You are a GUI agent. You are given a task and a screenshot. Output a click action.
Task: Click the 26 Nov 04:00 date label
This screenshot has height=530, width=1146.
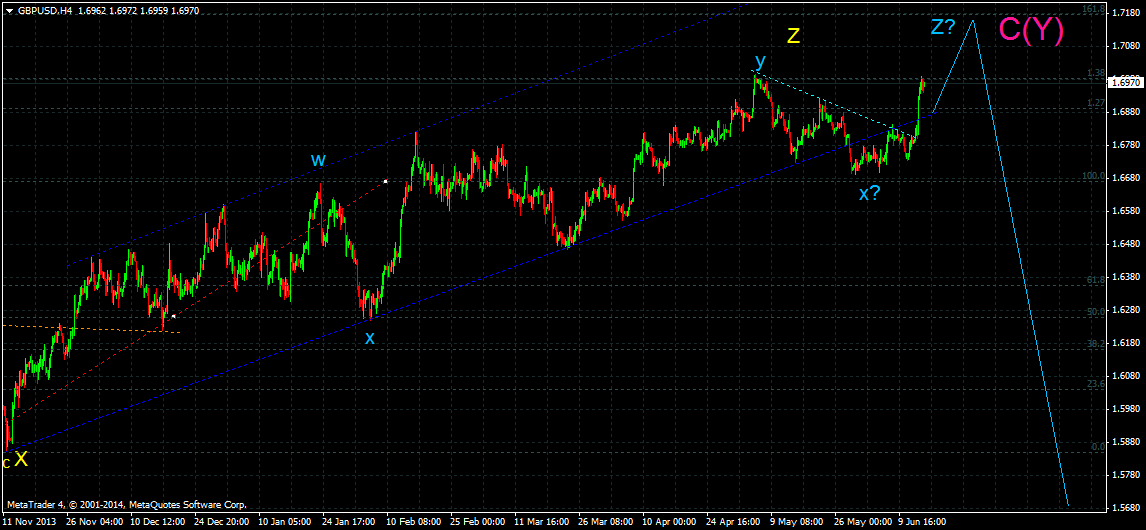[x=95, y=523]
